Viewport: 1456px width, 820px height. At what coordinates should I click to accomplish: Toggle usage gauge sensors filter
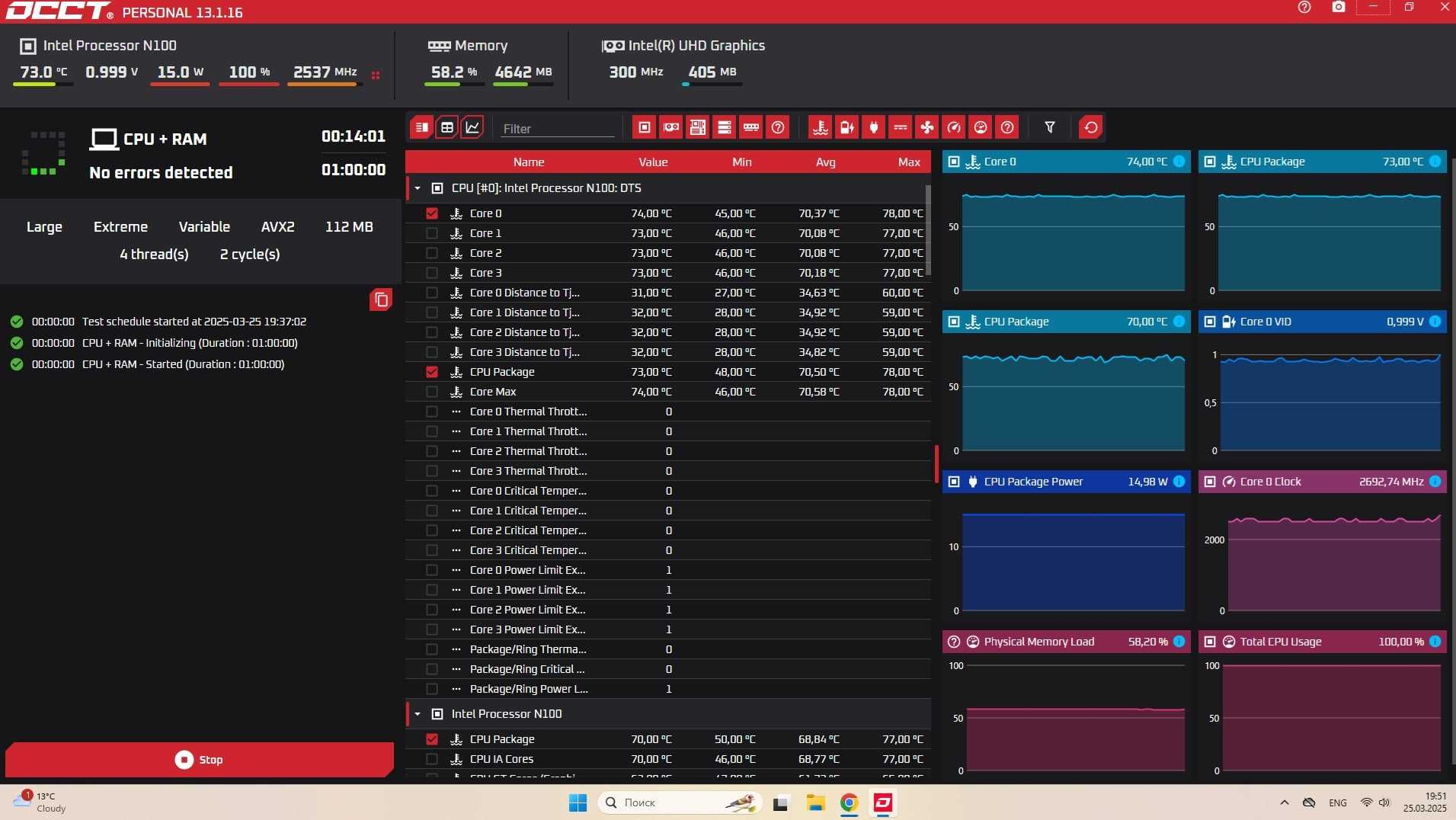coord(981,127)
